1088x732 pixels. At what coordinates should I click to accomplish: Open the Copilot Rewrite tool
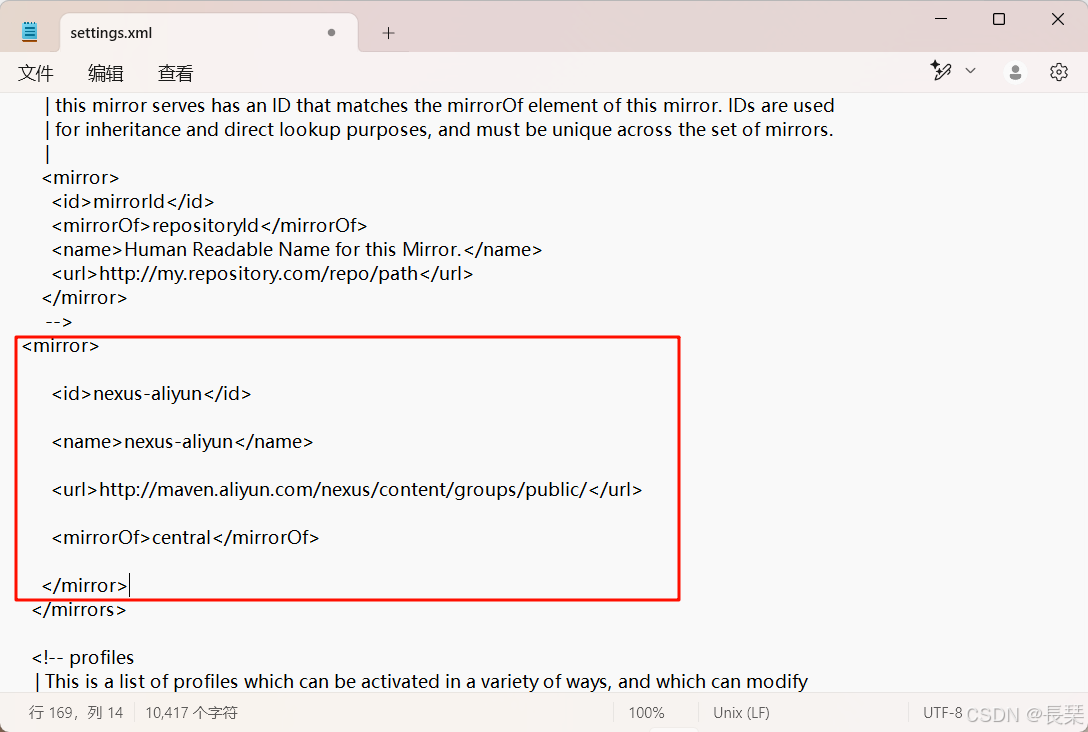coord(941,71)
